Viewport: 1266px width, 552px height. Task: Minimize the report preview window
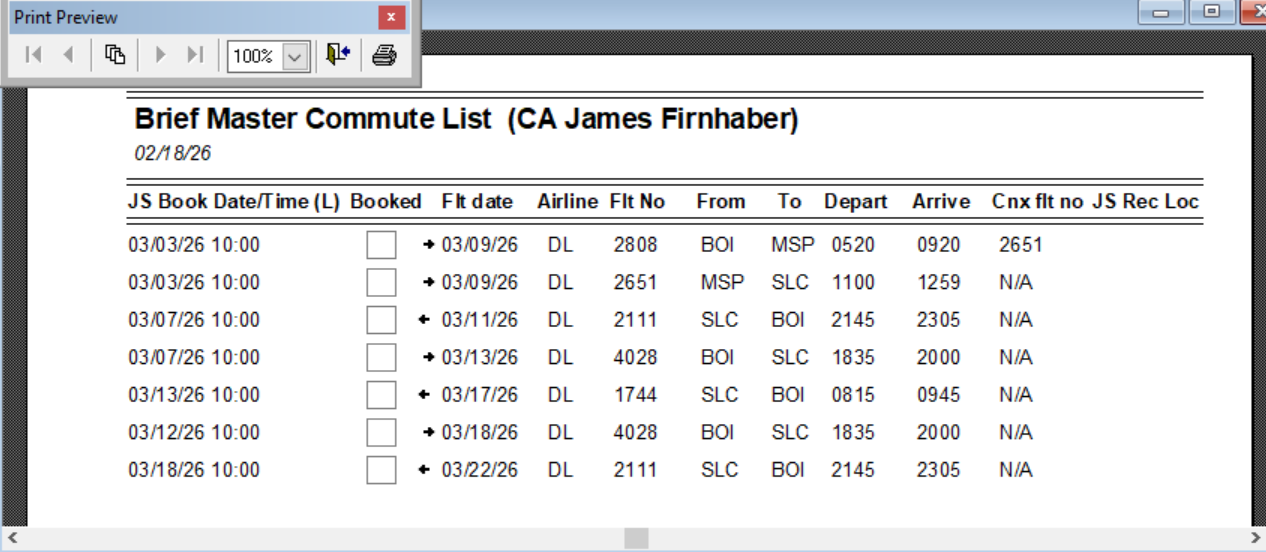[1161, 12]
